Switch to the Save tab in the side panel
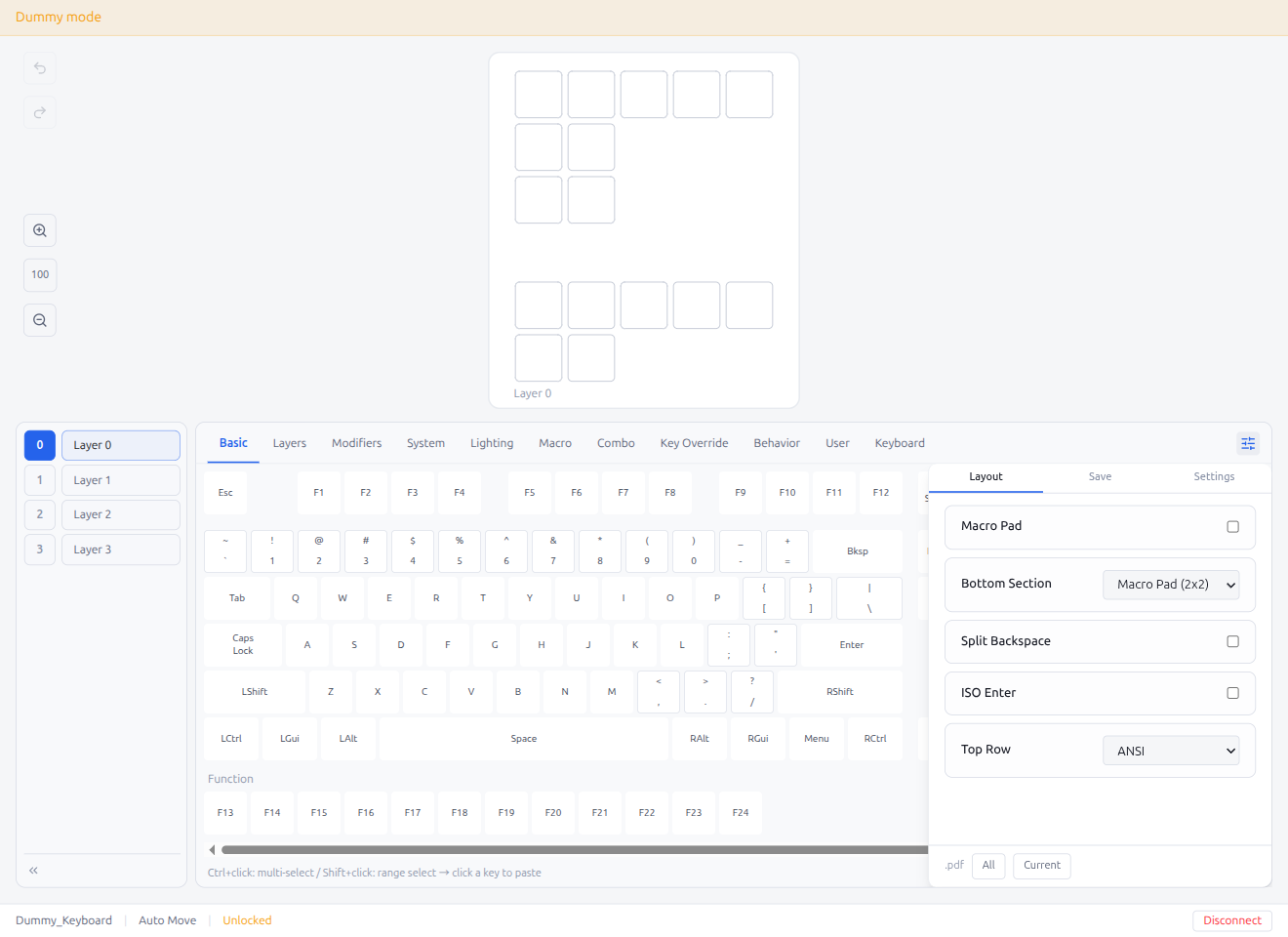The image size is (1288, 937). coord(1100,476)
